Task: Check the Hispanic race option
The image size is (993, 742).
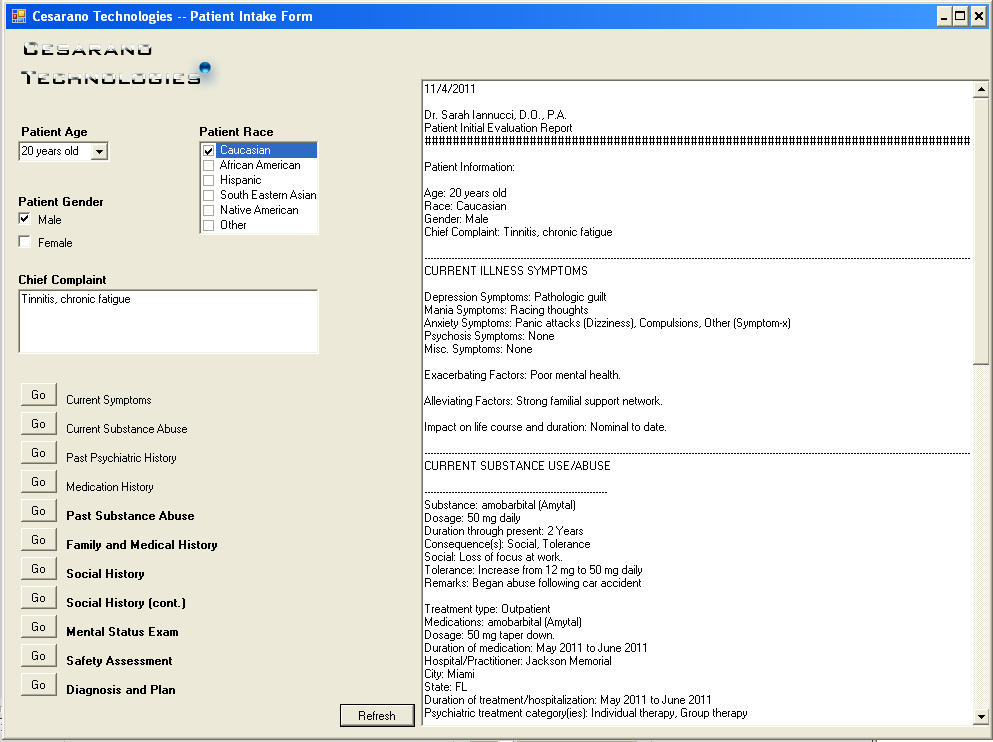Action: tap(209, 180)
